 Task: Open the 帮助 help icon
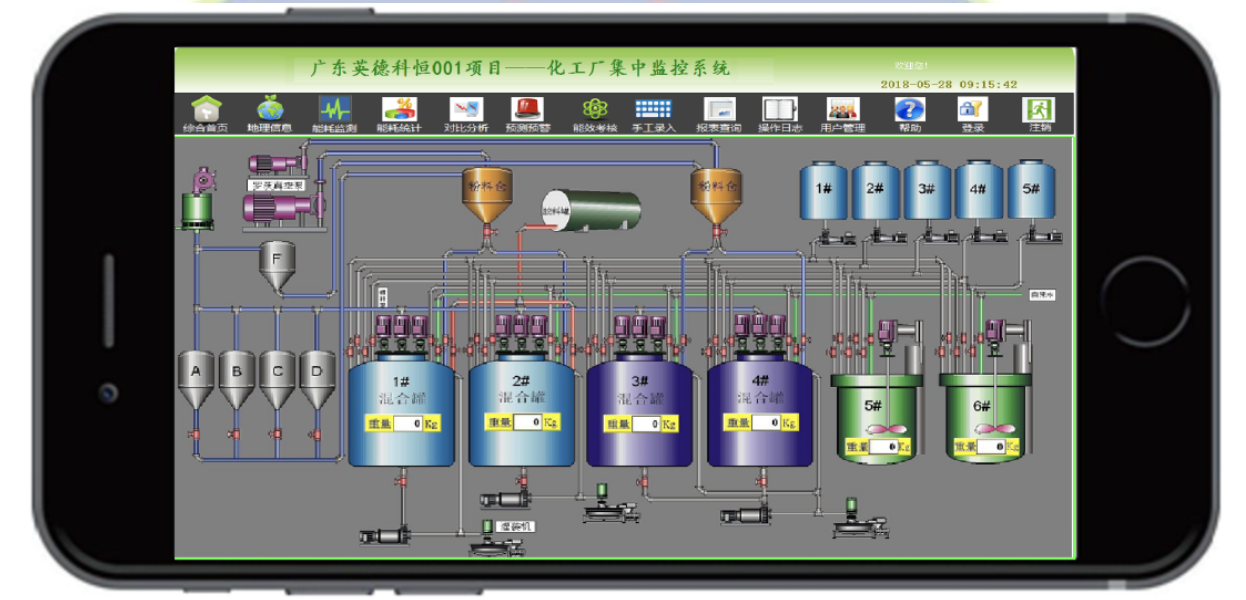(x=908, y=109)
